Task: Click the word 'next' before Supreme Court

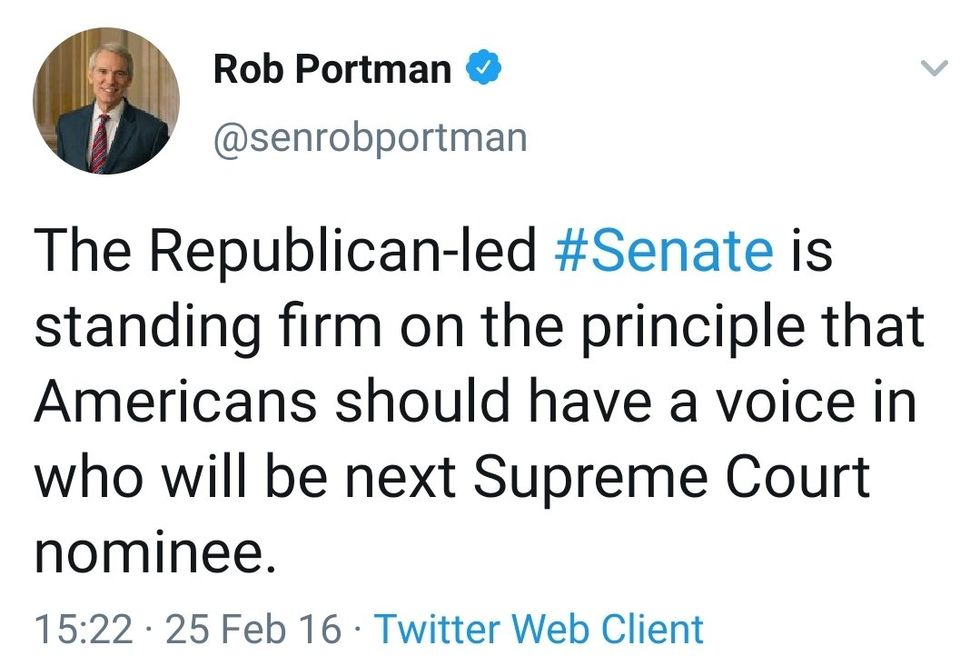Action: point(405,478)
